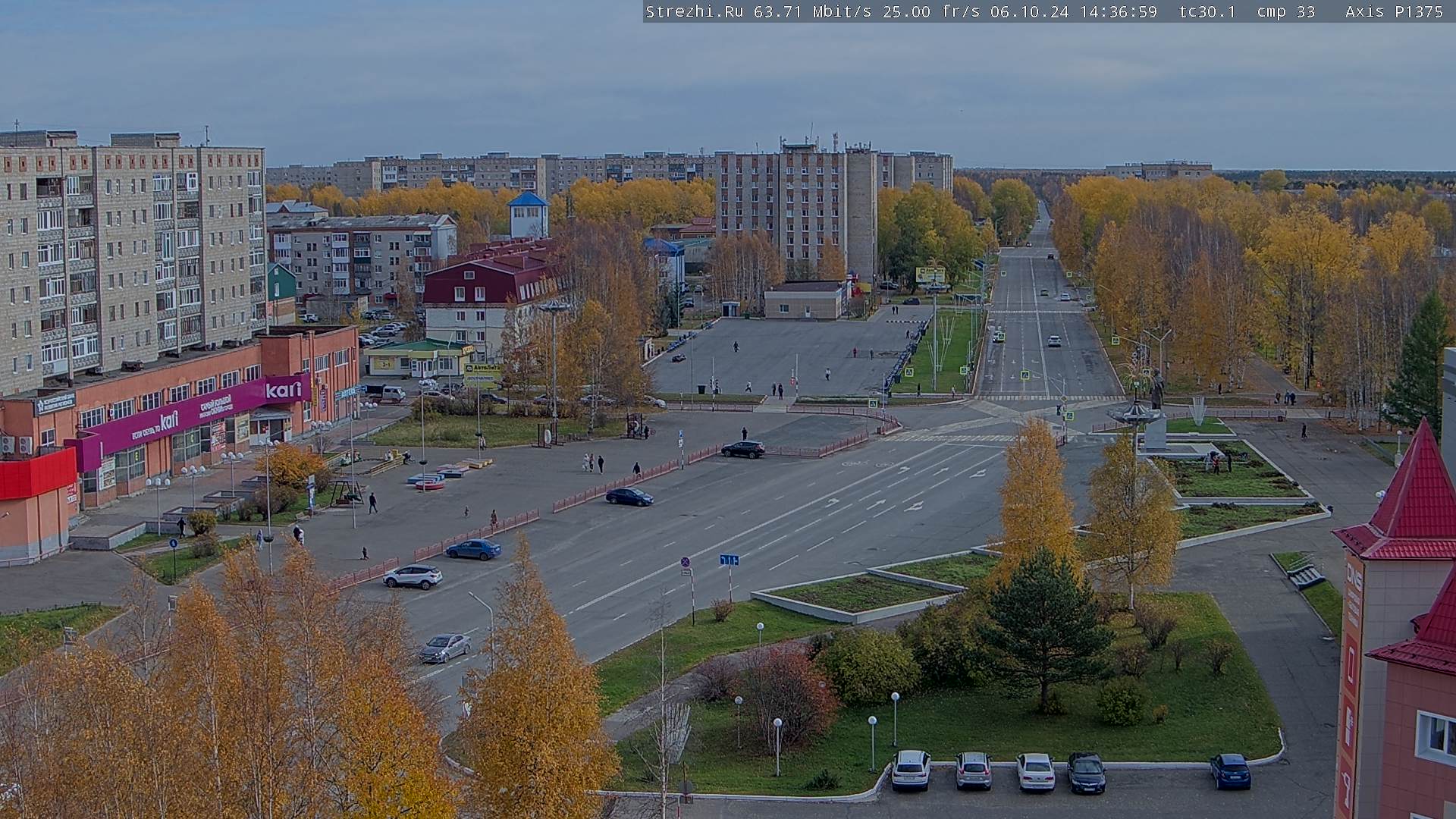Click the 14:36:59 timestamp
The width and height of the screenshot is (1456, 819).
pyautogui.click(x=1120, y=11)
